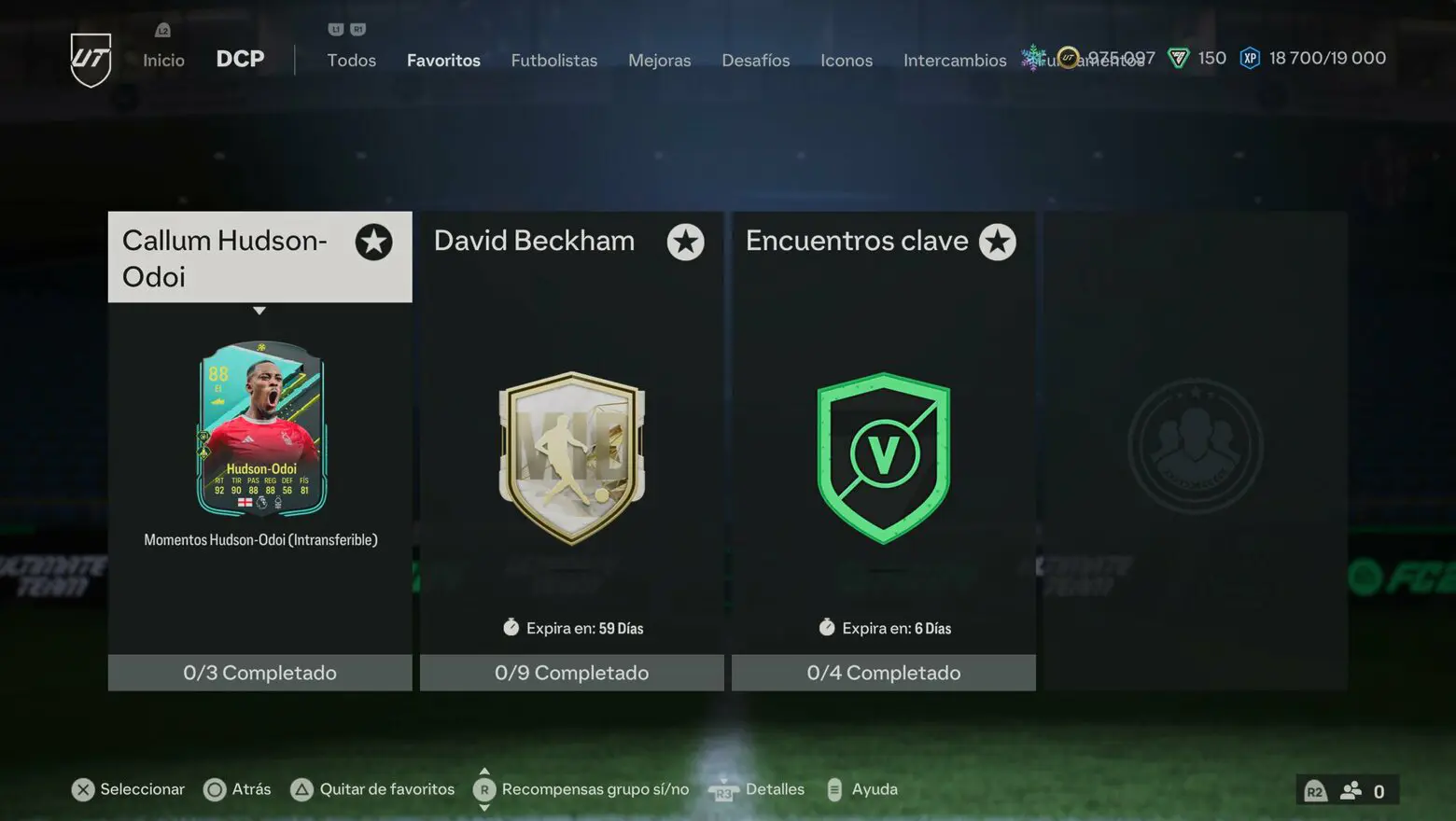Click the coins balance icon
Viewport: 1456px width, 821px height.
click(x=1068, y=58)
